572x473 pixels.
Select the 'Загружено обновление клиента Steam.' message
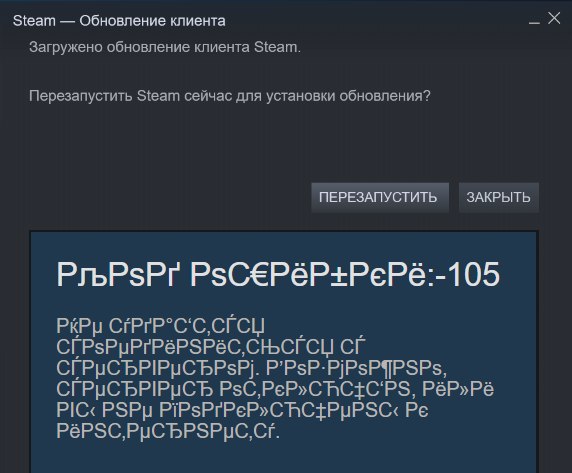[x=165, y=47]
